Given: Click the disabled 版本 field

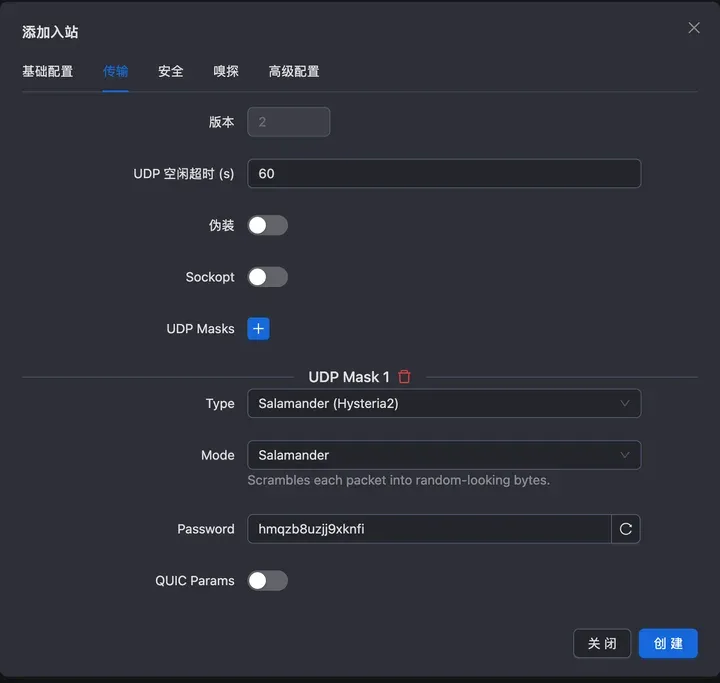Looking at the screenshot, I should pos(288,122).
